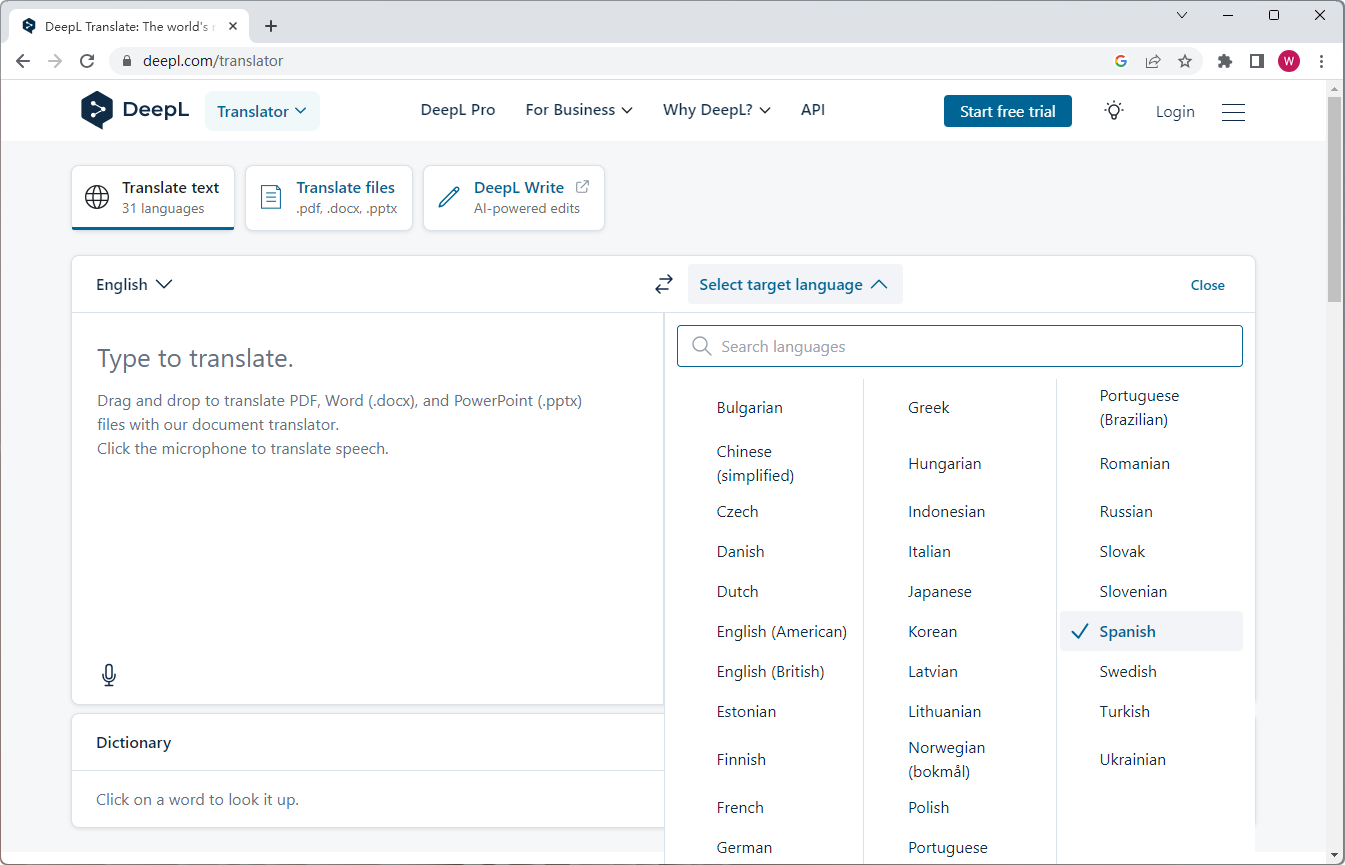Screen dimensions: 1345x865
Task: Select Dutch as target language
Action: [737, 592]
